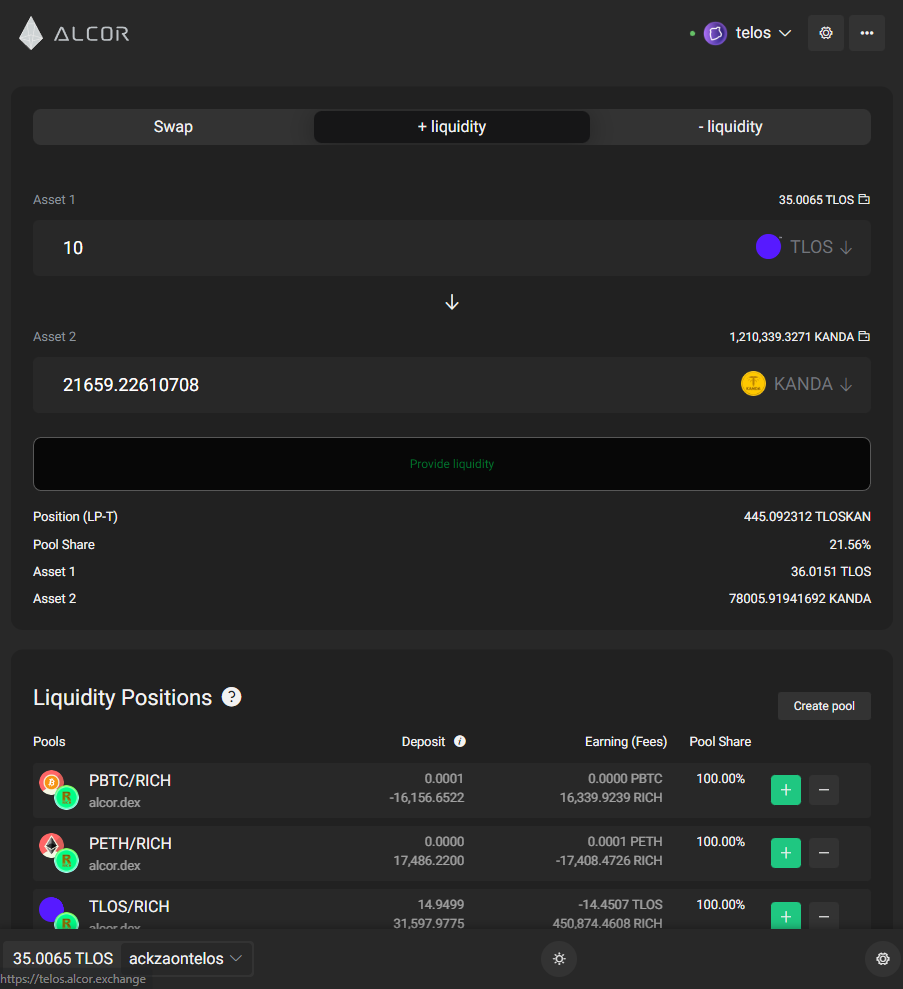Use max KANDA balance wallet icon
The width and height of the screenshot is (903, 989).
tap(864, 336)
